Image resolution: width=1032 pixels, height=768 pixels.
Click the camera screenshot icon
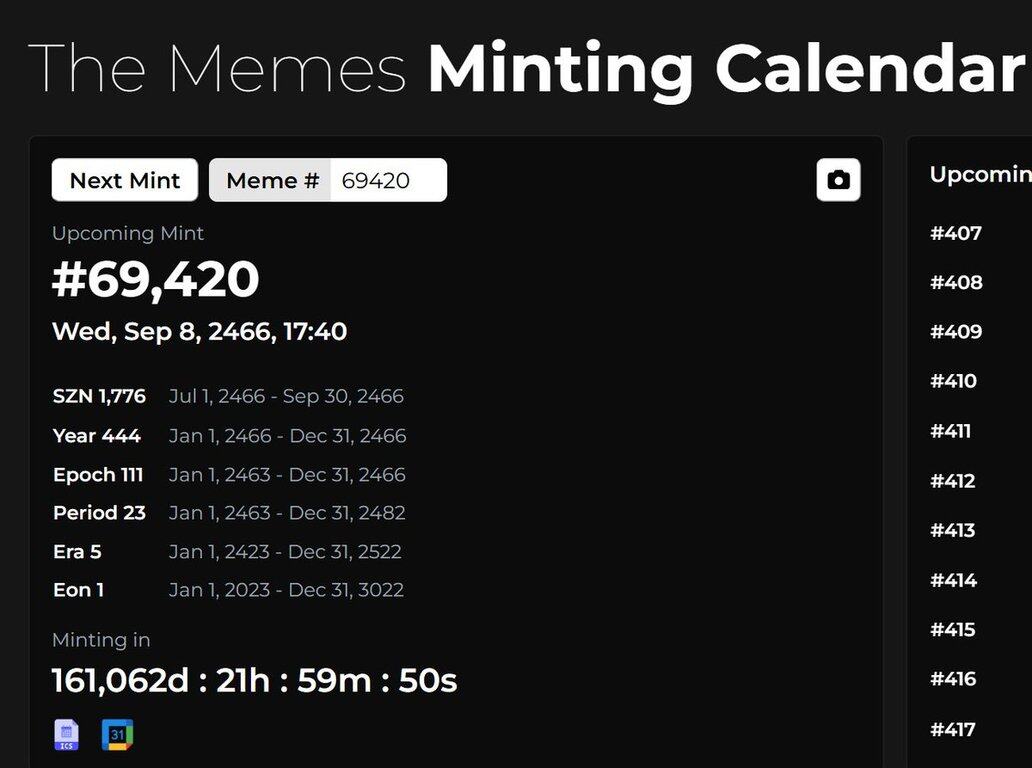838,180
